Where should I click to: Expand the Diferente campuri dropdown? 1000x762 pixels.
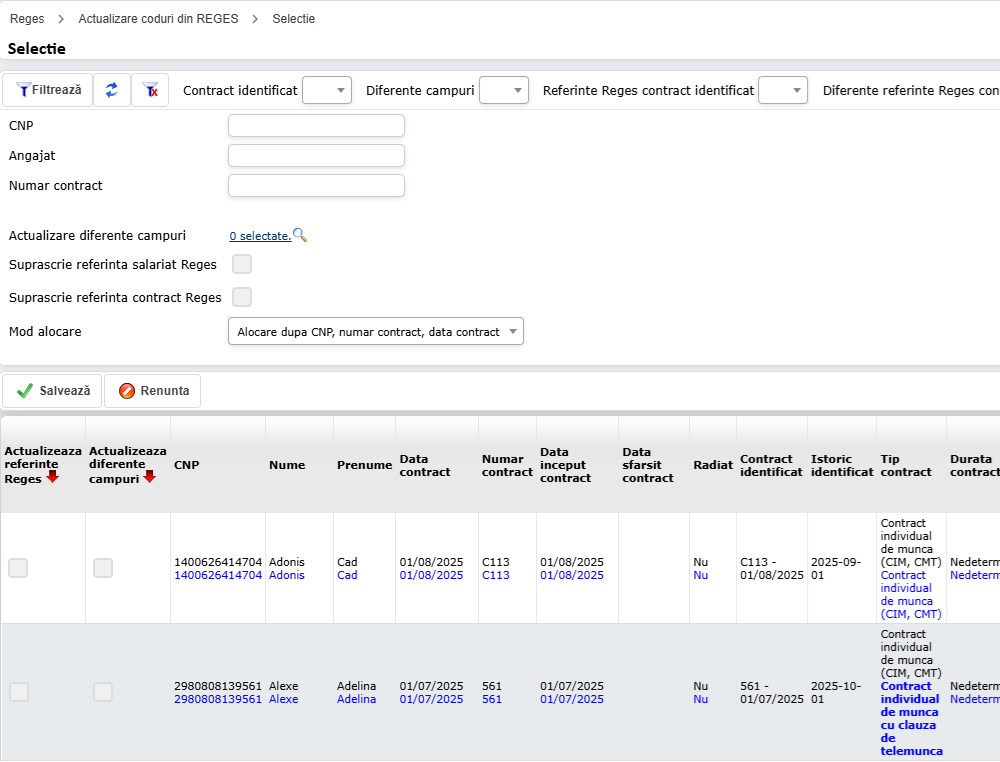(x=504, y=91)
